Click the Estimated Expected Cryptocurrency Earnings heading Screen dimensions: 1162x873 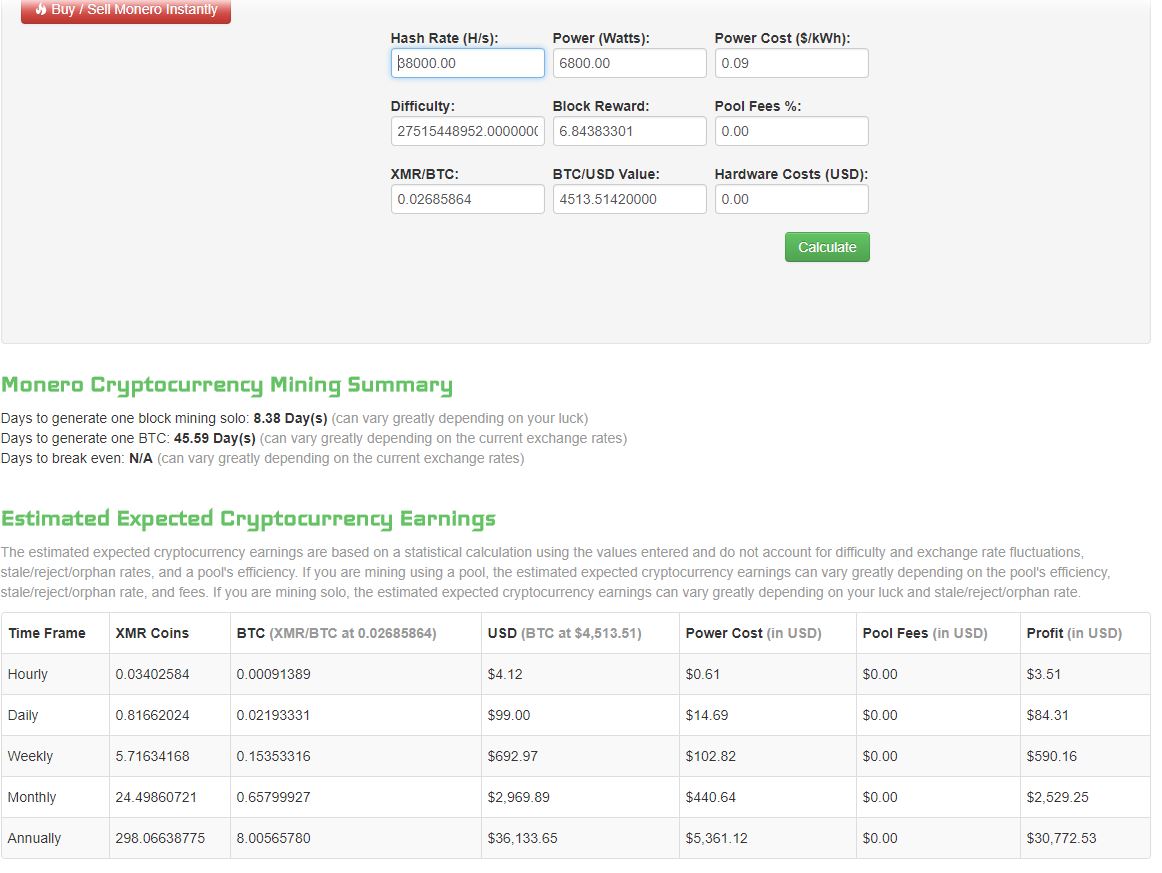coord(248,519)
